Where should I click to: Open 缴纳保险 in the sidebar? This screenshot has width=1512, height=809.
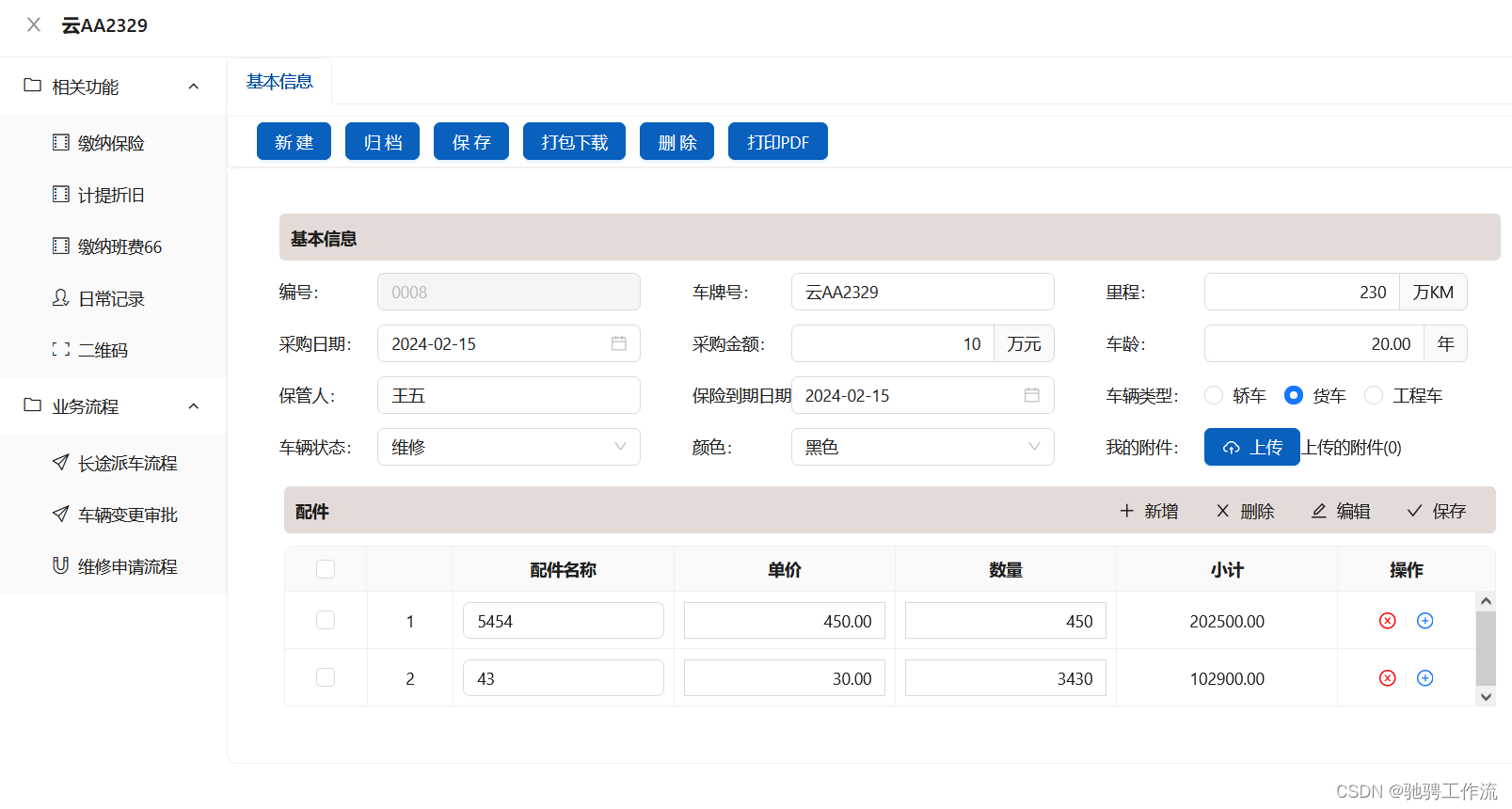113,143
